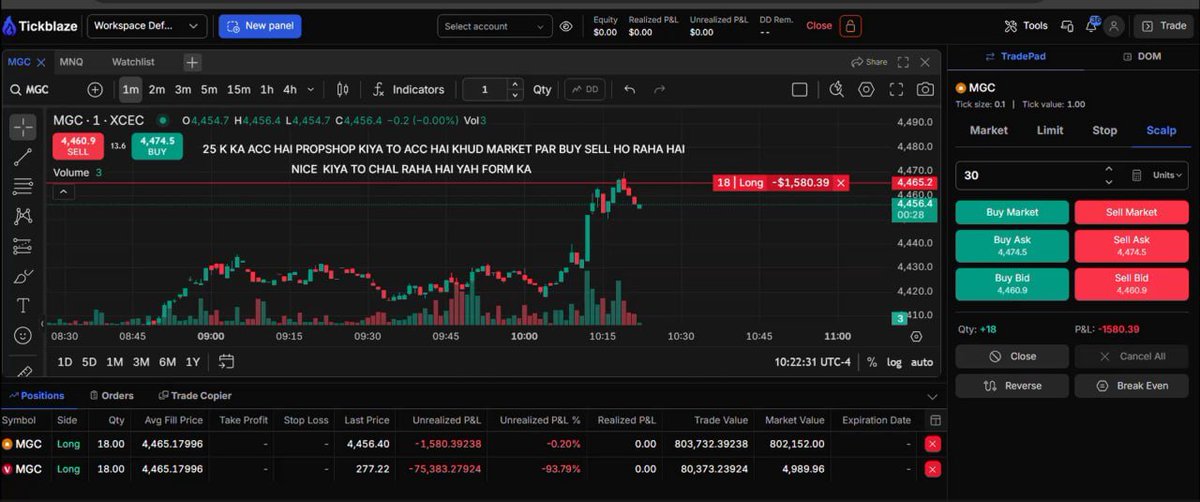This screenshot has height=502, width=1200.
Task: Click the New panel button
Action: coord(260,26)
